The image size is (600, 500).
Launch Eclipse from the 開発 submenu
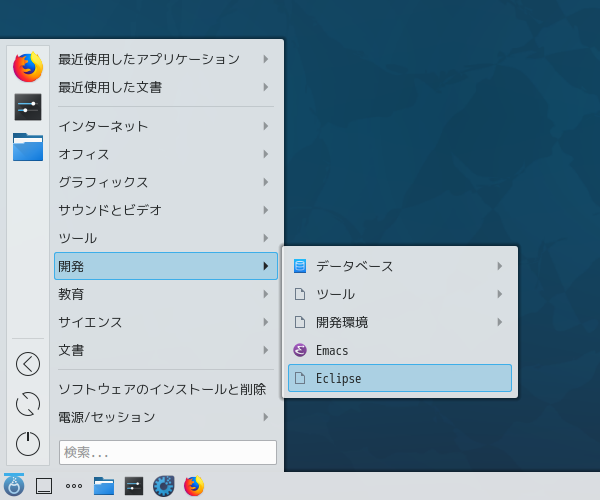(x=399, y=378)
